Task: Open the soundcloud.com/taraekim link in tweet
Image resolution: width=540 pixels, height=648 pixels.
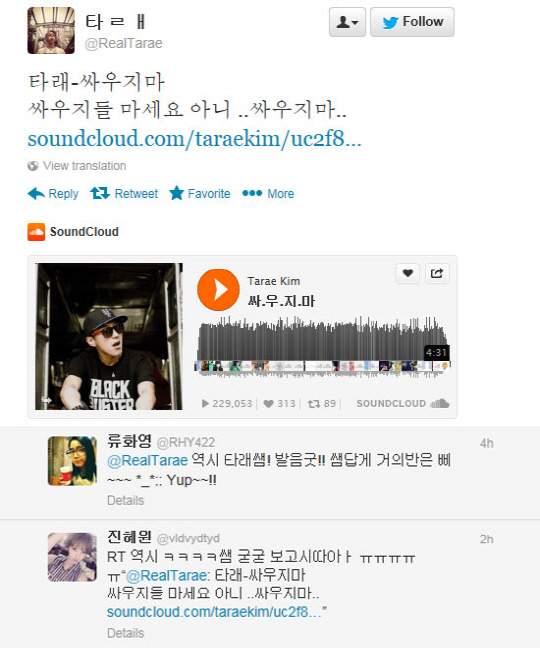Action: pos(194,138)
